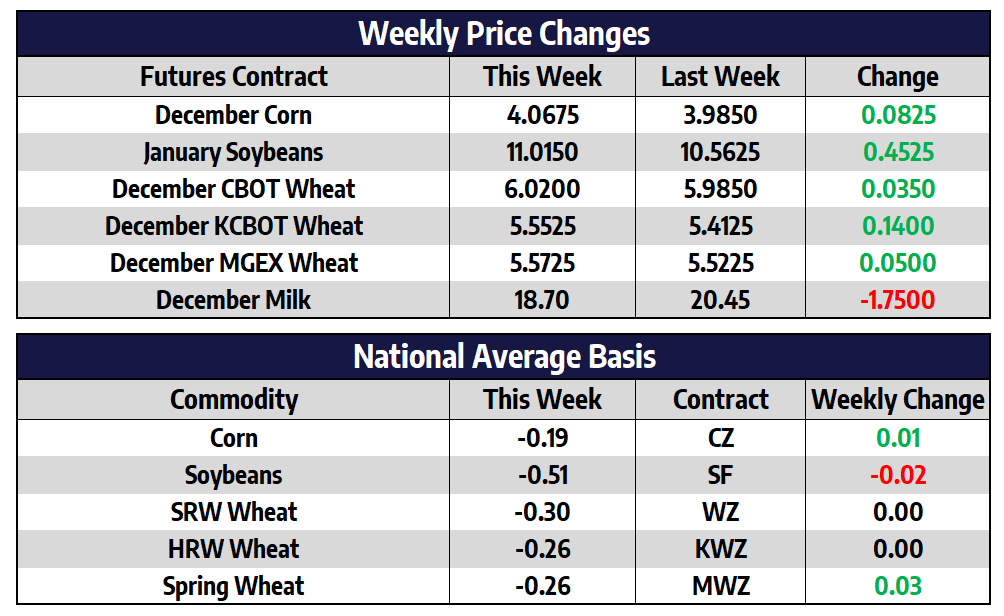Select Spring Wheat weekly change 0.03
Image resolution: width=1004 pixels, height=616 pixels.
click(x=897, y=586)
